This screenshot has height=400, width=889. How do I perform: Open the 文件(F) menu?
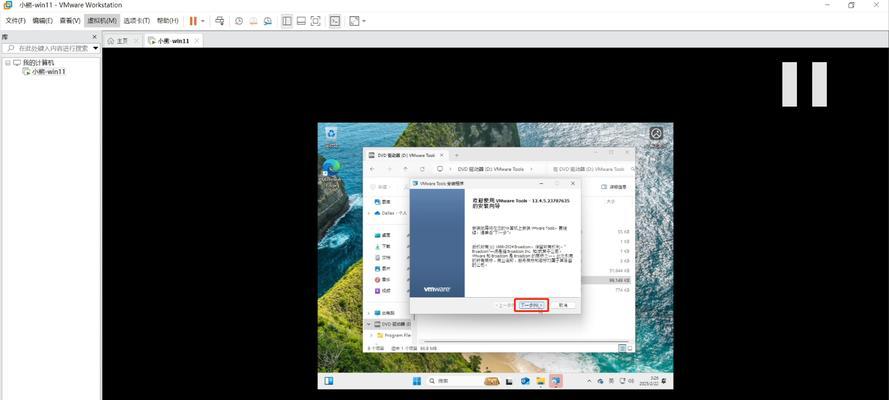(x=15, y=21)
